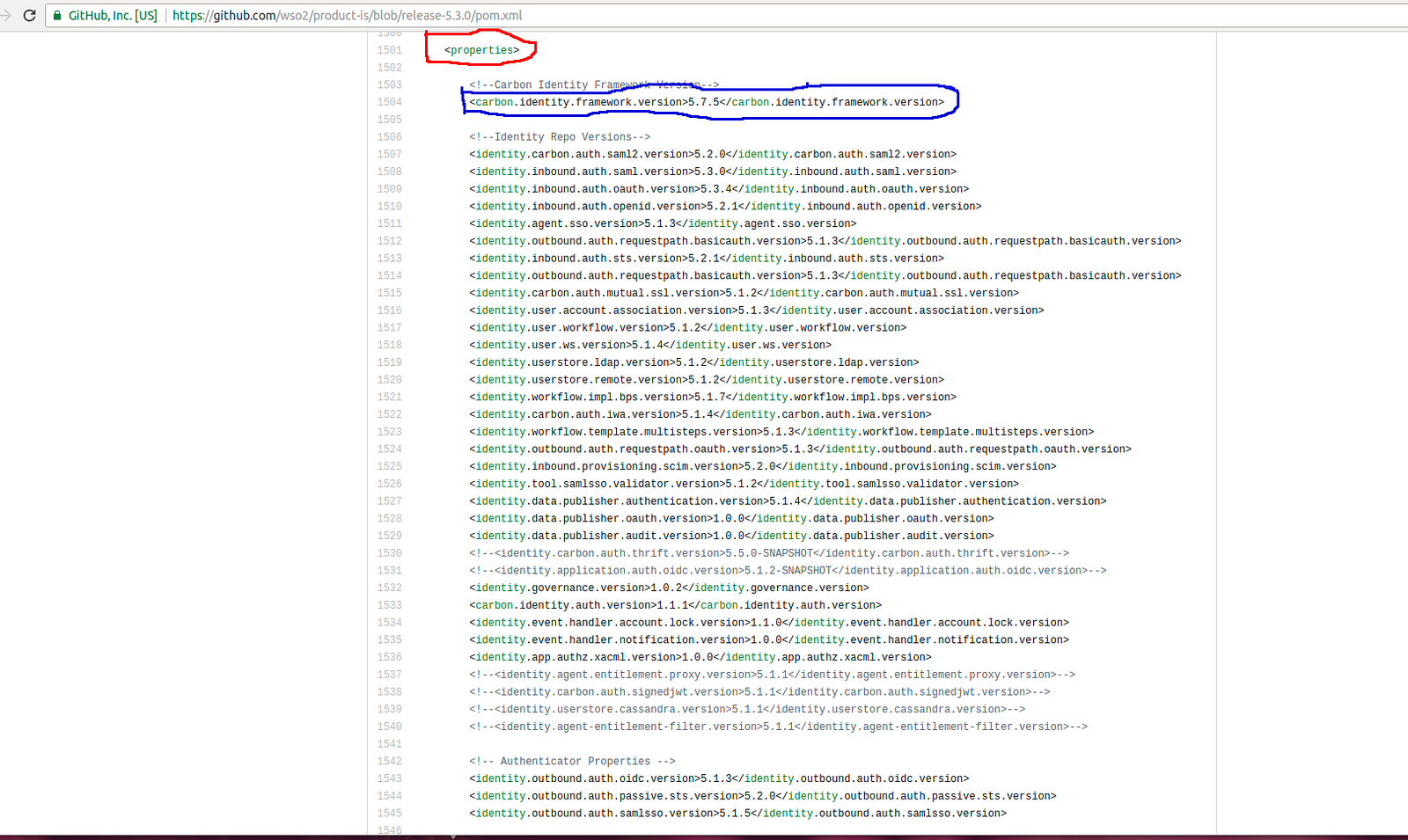Click the identity.data.publisher.oauth.version line
1408x840 pixels.
(731, 519)
